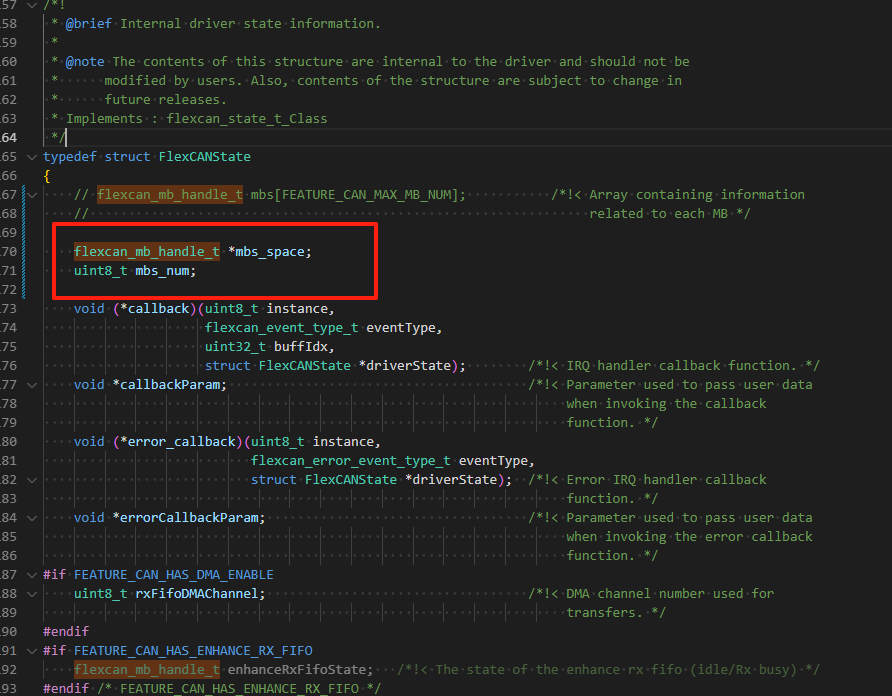Collapse the doc comment fold arrow above @brief line
Image resolution: width=892 pixels, height=696 pixels.
tap(32, 5)
